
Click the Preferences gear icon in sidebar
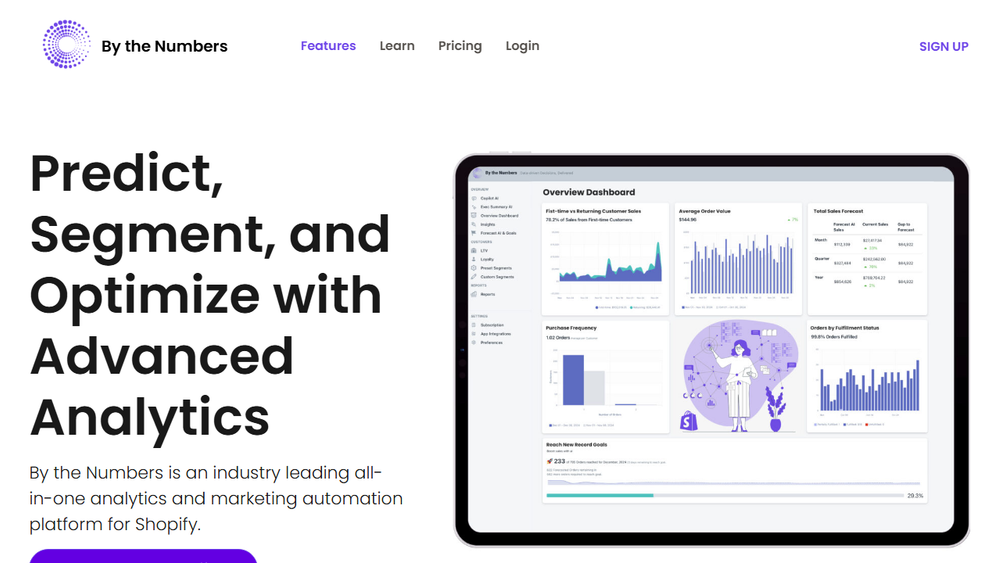pos(474,342)
